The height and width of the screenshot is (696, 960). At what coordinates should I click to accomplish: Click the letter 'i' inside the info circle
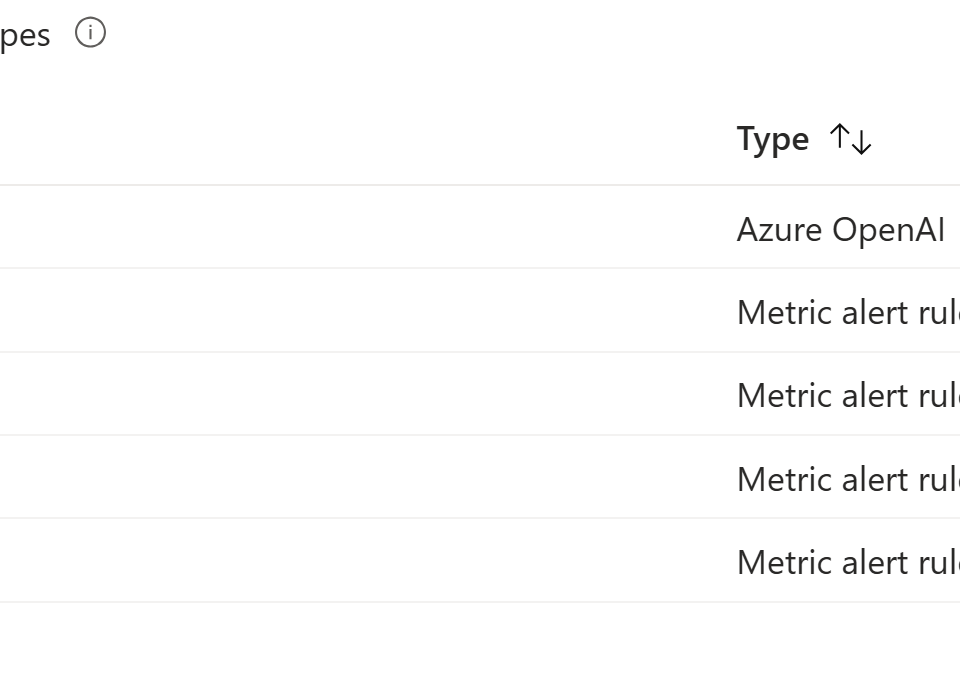[90, 32]
